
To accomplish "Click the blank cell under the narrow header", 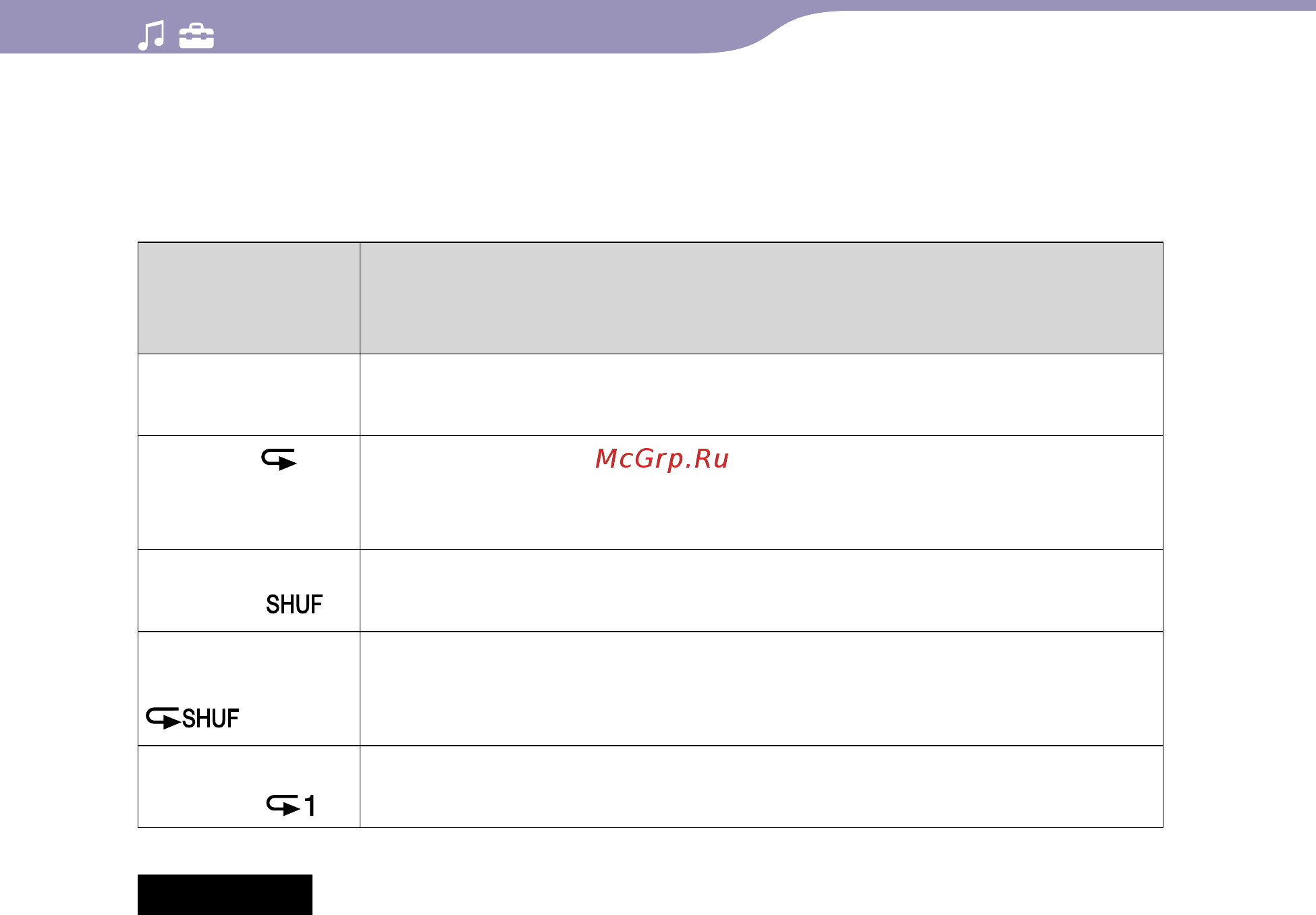I will tap(249, 395).
